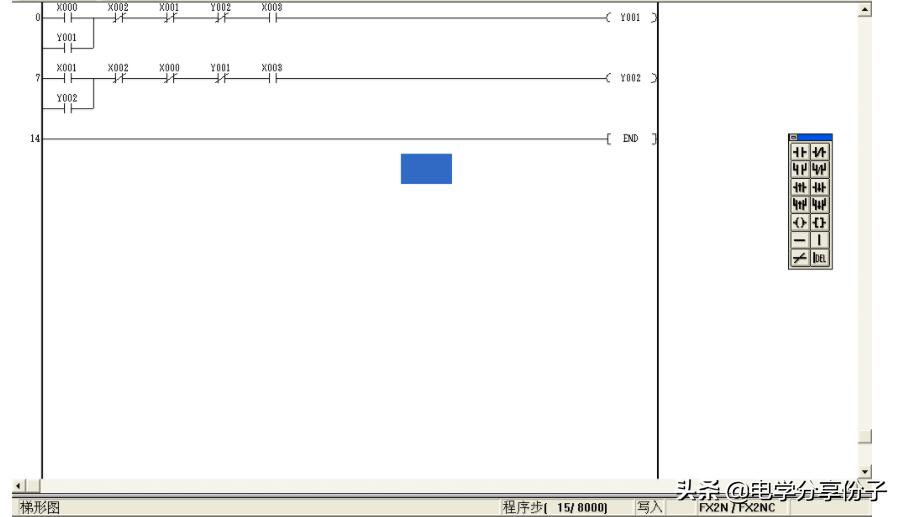Select the normally closed contact tool
This screenshot has height=517, width=902.
point(819,152)
